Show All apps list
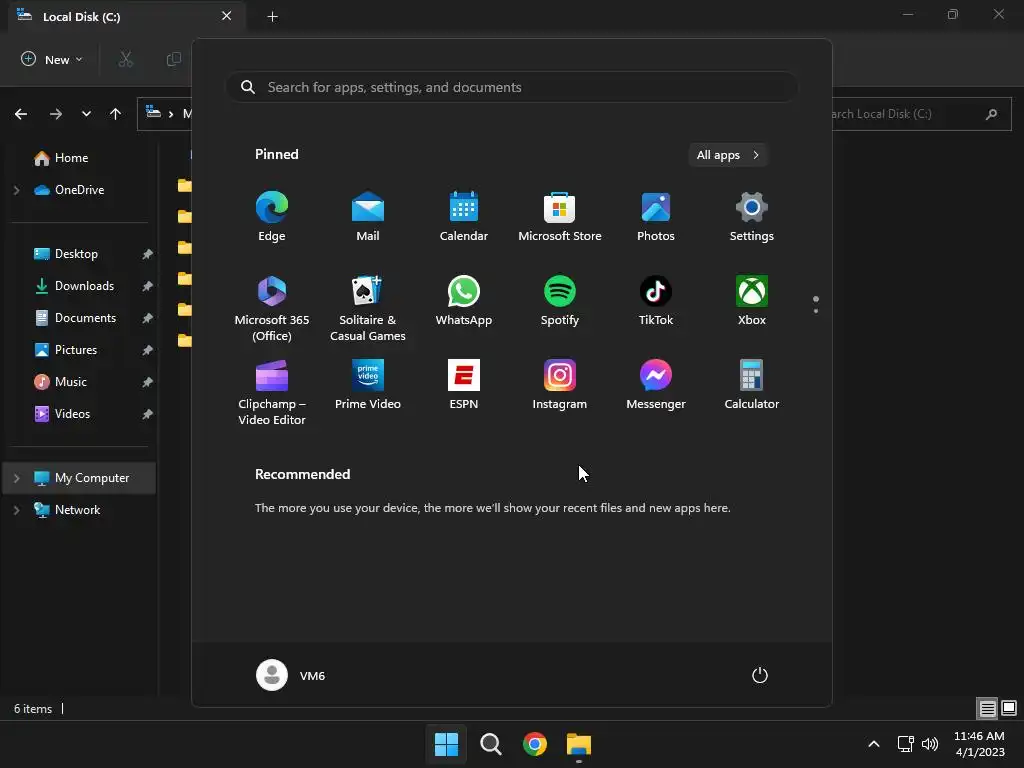 728,155
